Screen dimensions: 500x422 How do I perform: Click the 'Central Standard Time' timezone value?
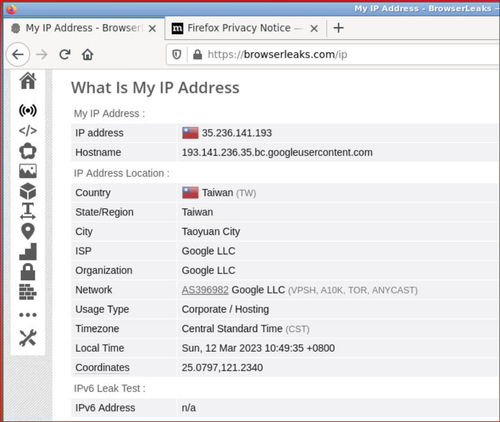(x=232, y=329)
